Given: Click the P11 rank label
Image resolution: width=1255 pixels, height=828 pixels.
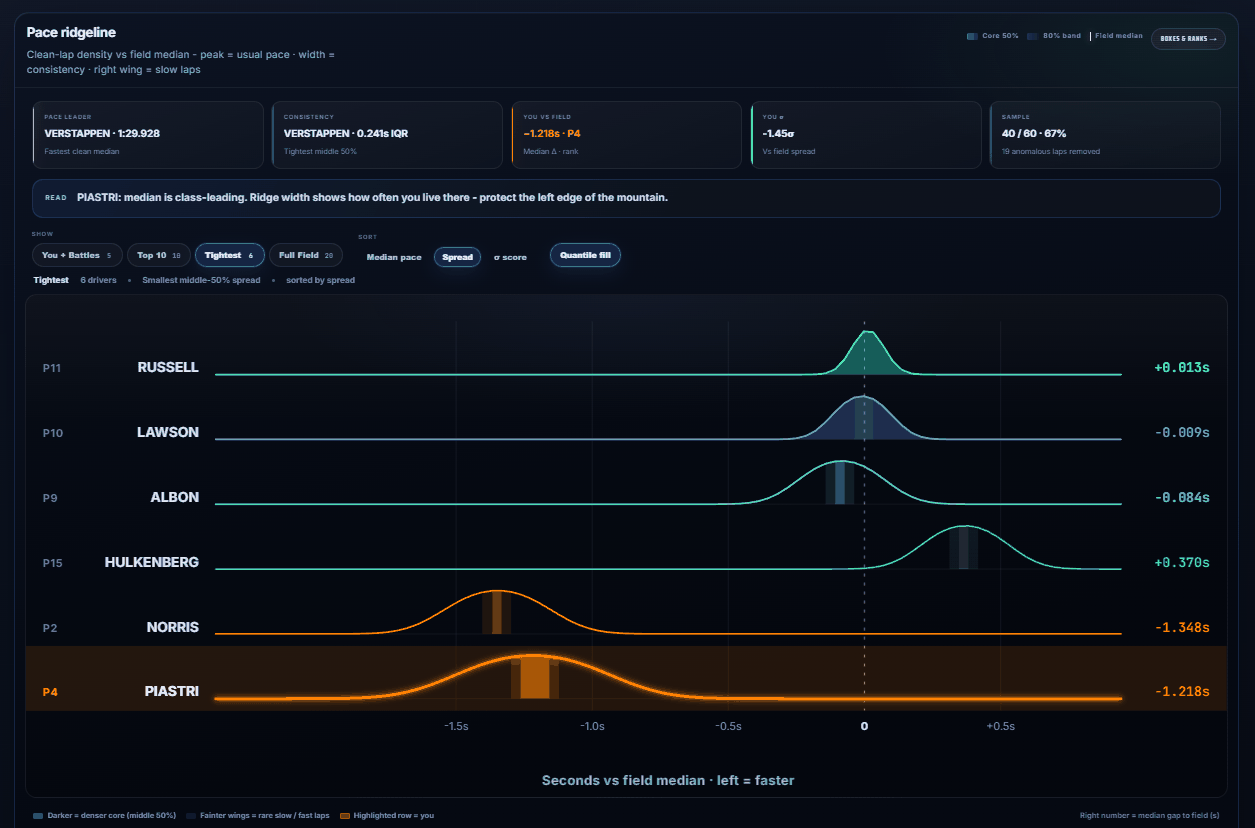Looking at the screenshot, I should (52, 368).
